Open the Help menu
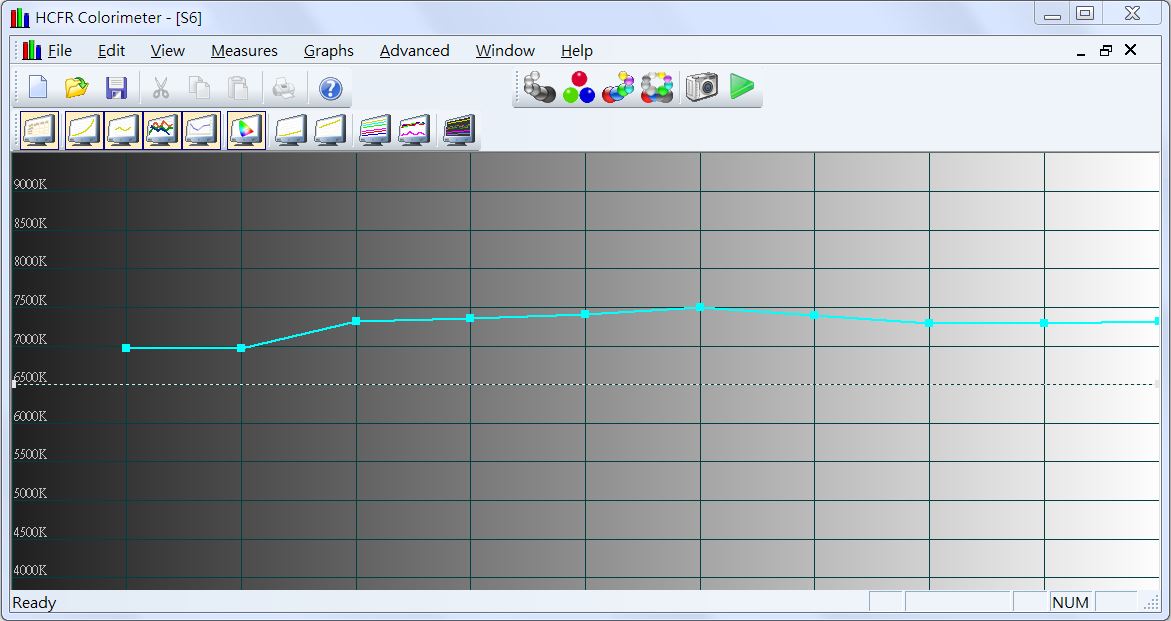 tap(577, 51)
